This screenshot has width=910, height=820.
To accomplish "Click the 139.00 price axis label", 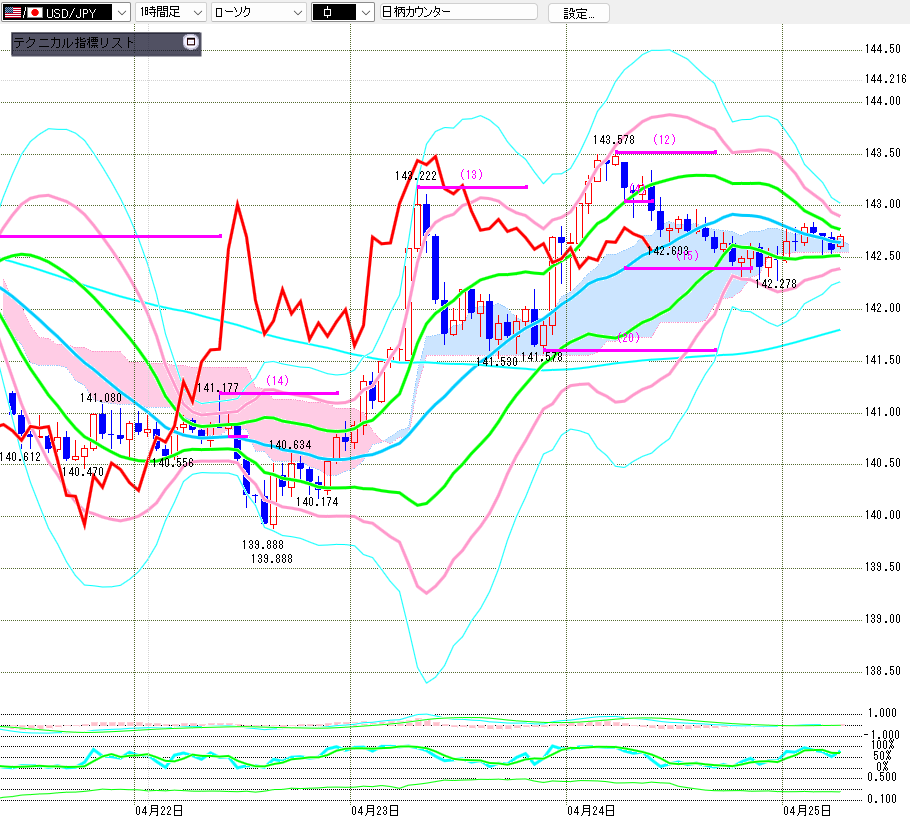I will coord(882,619).
